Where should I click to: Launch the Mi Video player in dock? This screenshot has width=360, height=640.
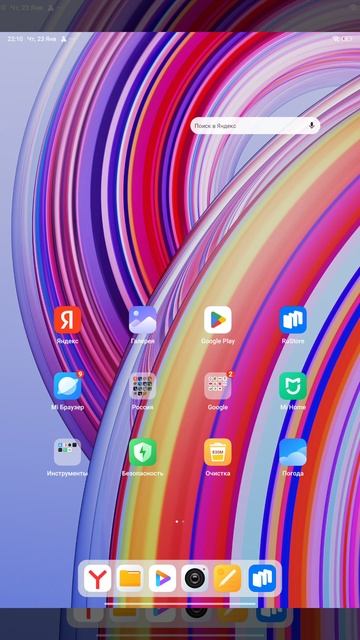[162, 578]
